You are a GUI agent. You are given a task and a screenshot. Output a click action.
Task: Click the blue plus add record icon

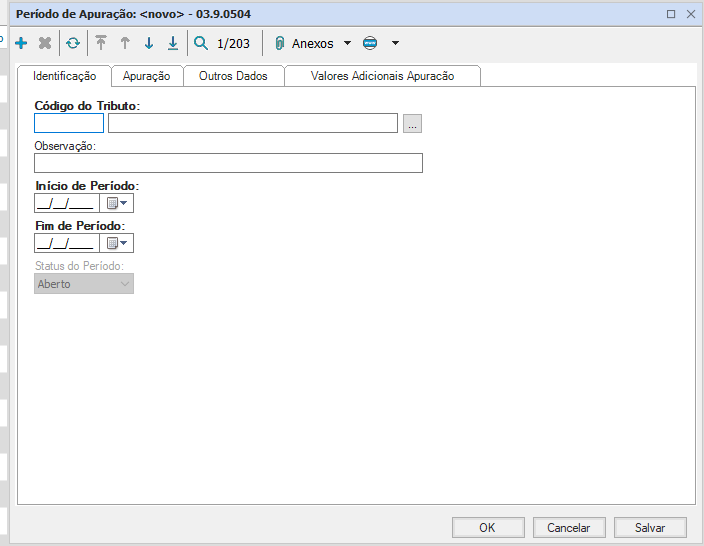pyautogui.click(x=21, y=44)
